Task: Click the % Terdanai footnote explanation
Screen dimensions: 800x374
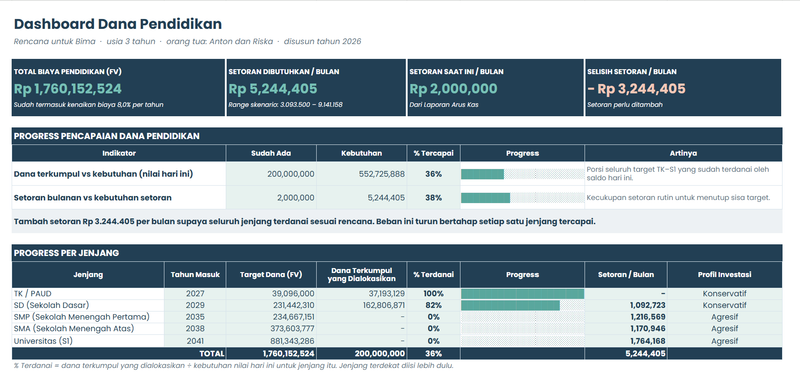Action: [234, 365]
